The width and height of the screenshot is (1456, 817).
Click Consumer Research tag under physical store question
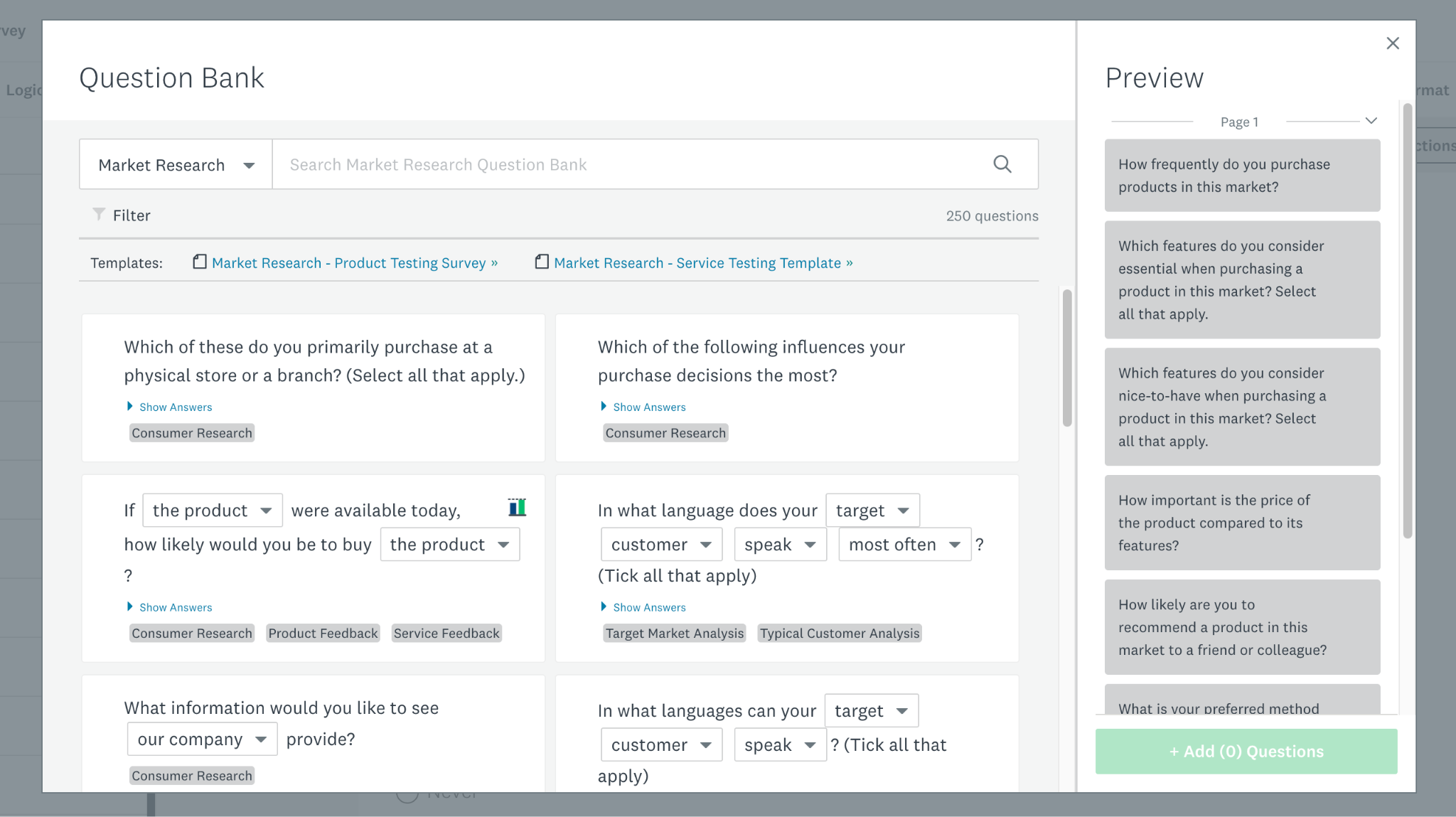(x=192, y=433)
